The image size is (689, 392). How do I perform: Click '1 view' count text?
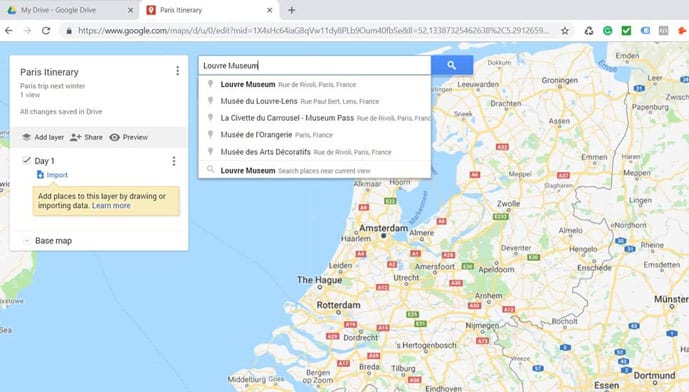coord(30,95)
